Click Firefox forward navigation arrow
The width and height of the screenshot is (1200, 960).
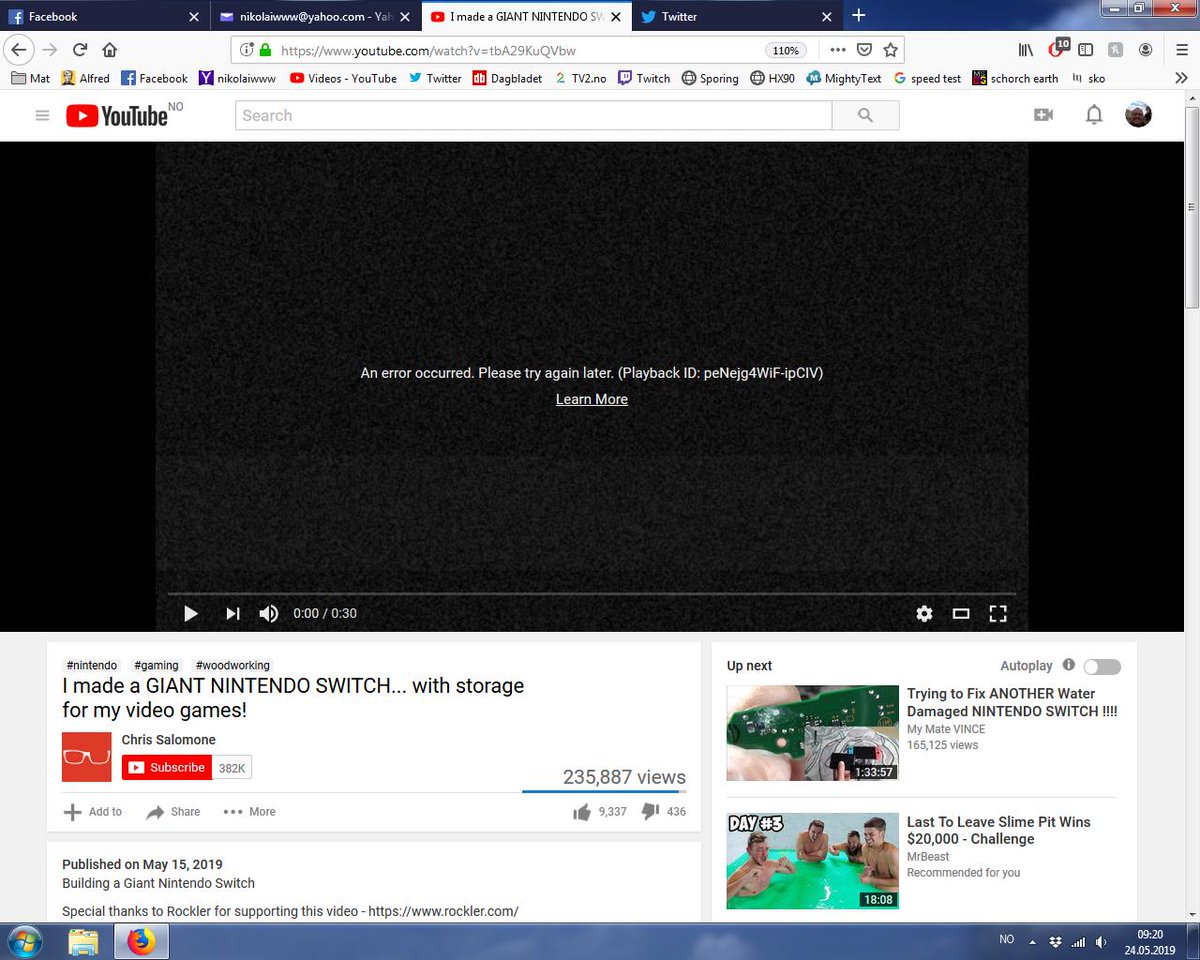pyautogui.click(x=49, y=50)
